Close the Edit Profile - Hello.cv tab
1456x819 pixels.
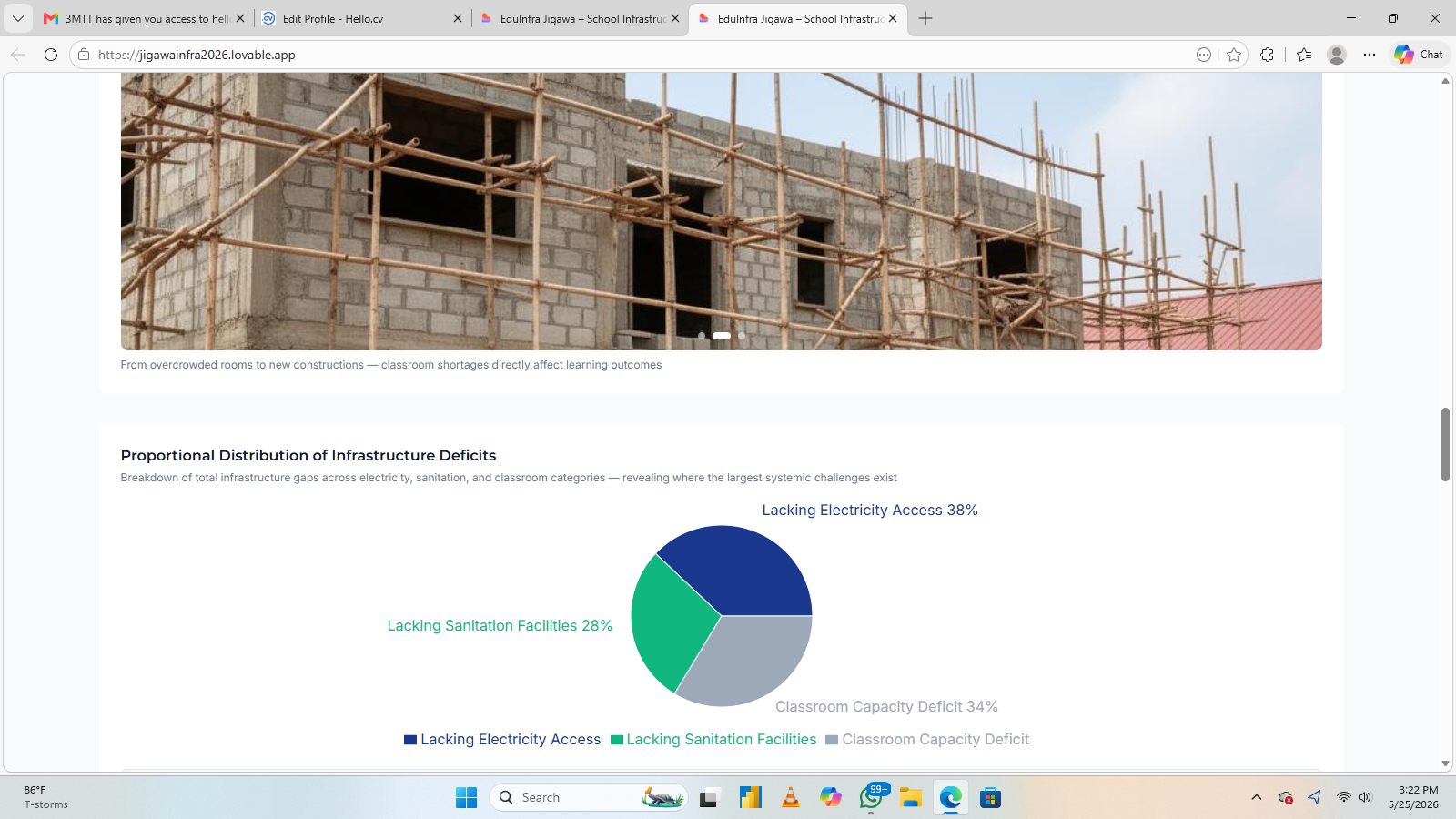point(458,18)
